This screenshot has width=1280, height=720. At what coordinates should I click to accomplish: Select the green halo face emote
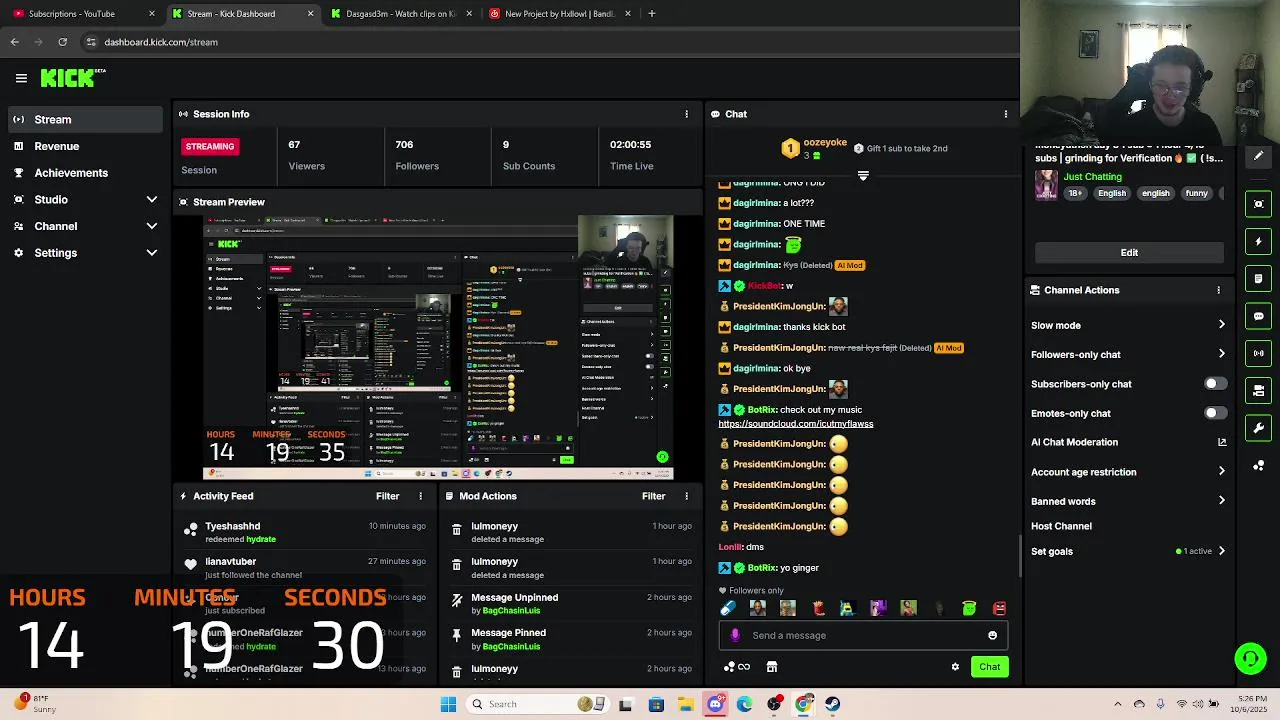969,608
